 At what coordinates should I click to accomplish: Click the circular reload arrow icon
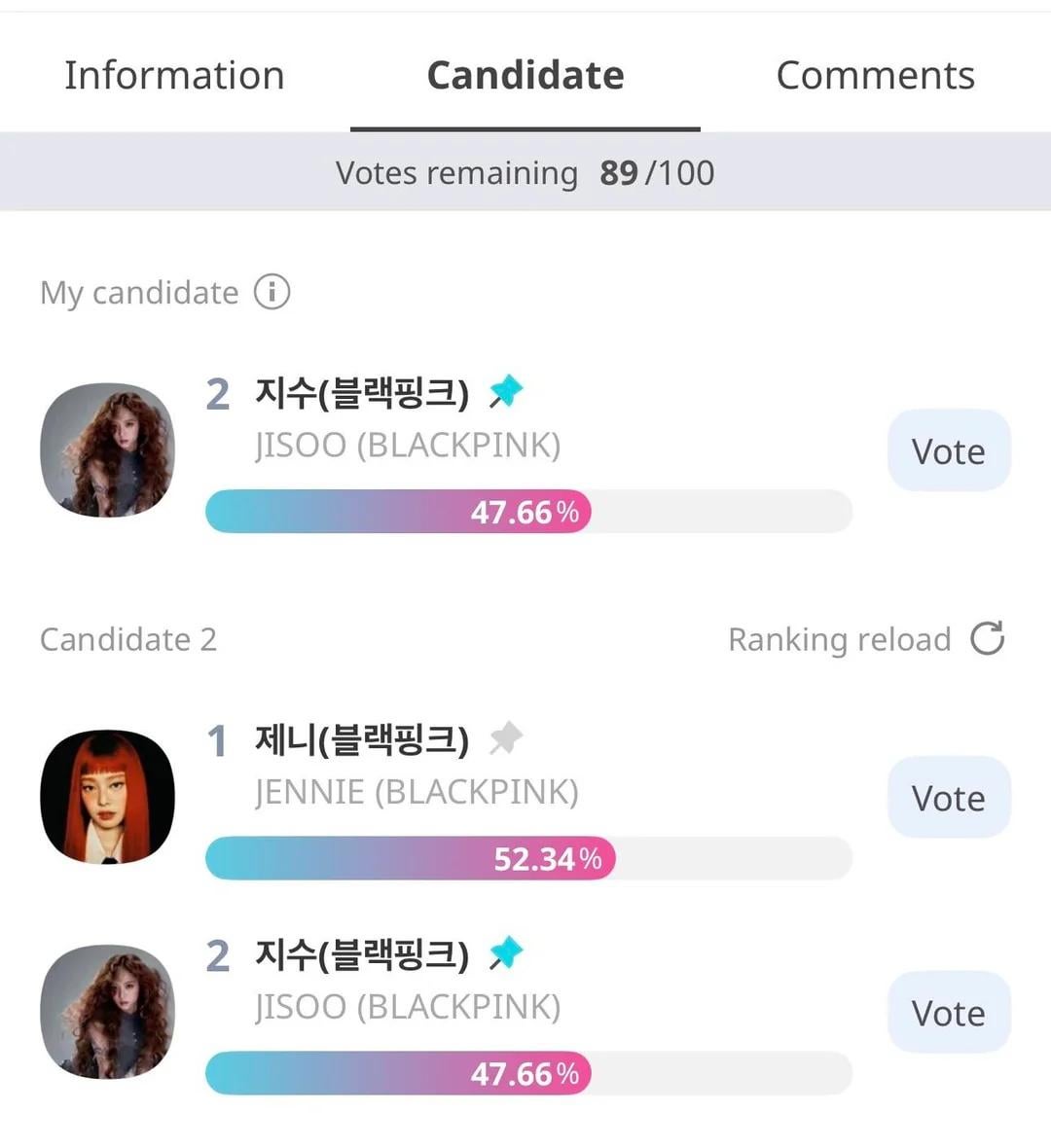[988, 639]
